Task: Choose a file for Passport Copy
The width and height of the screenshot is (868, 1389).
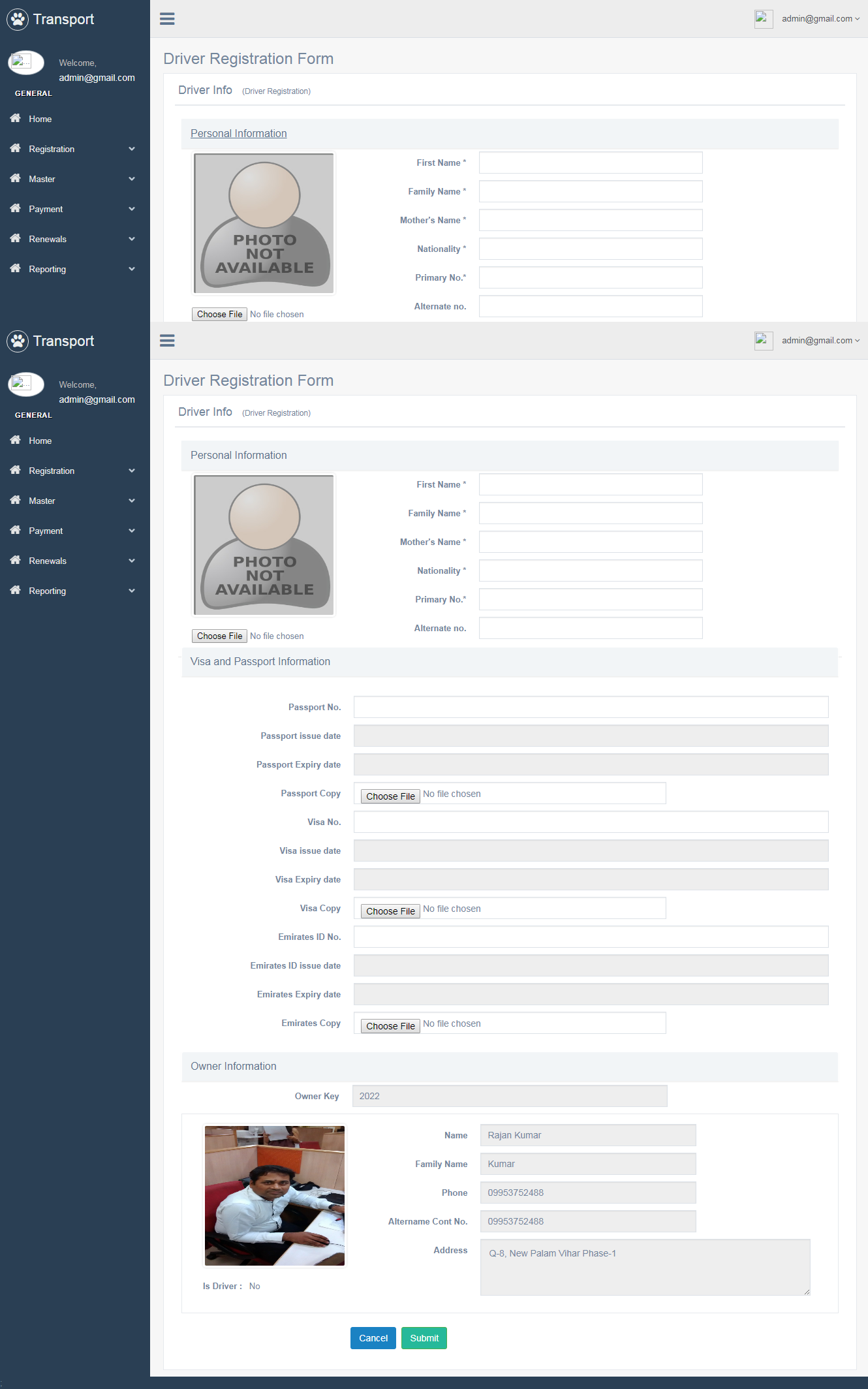Action: (390, 796)
